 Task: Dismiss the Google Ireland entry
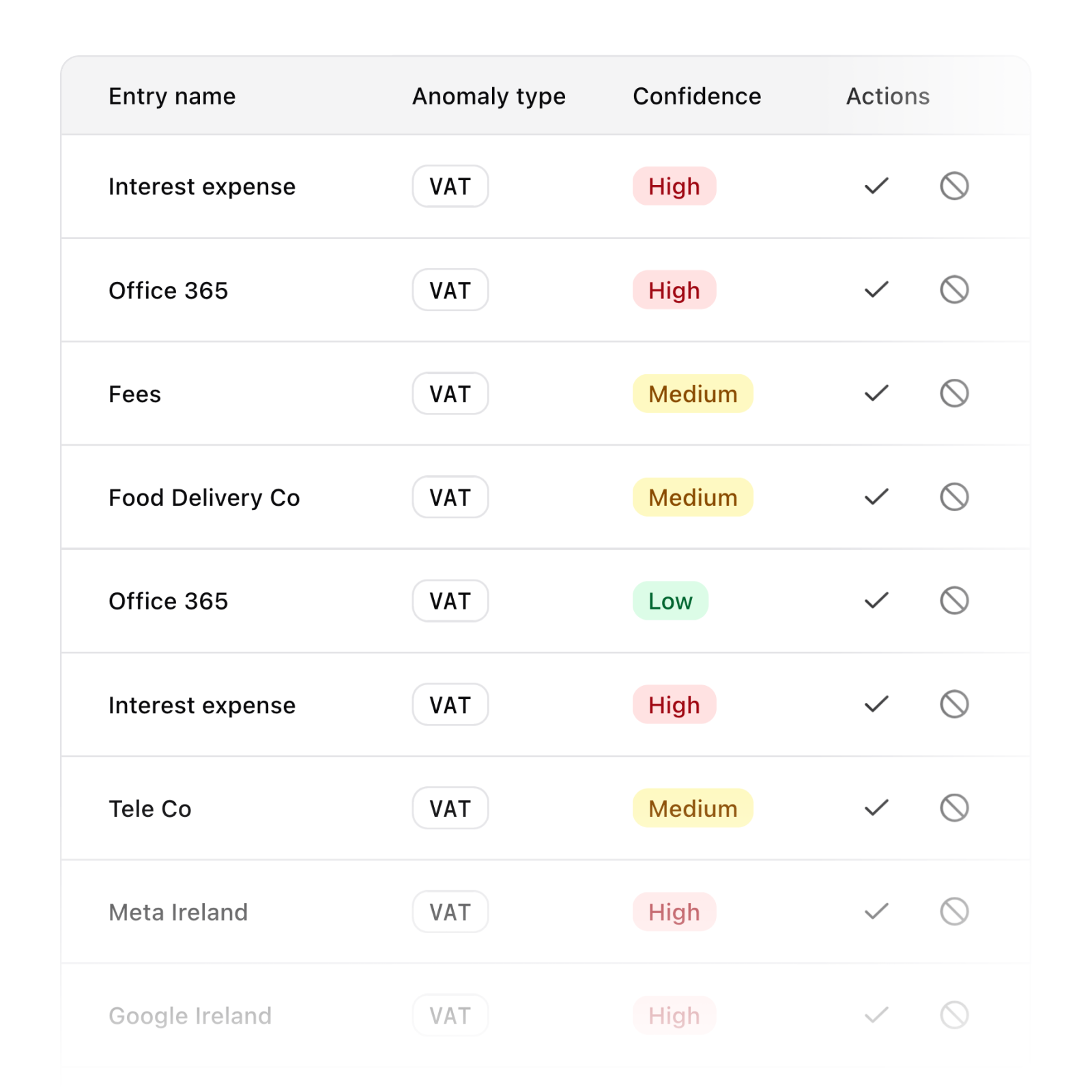953,1016
